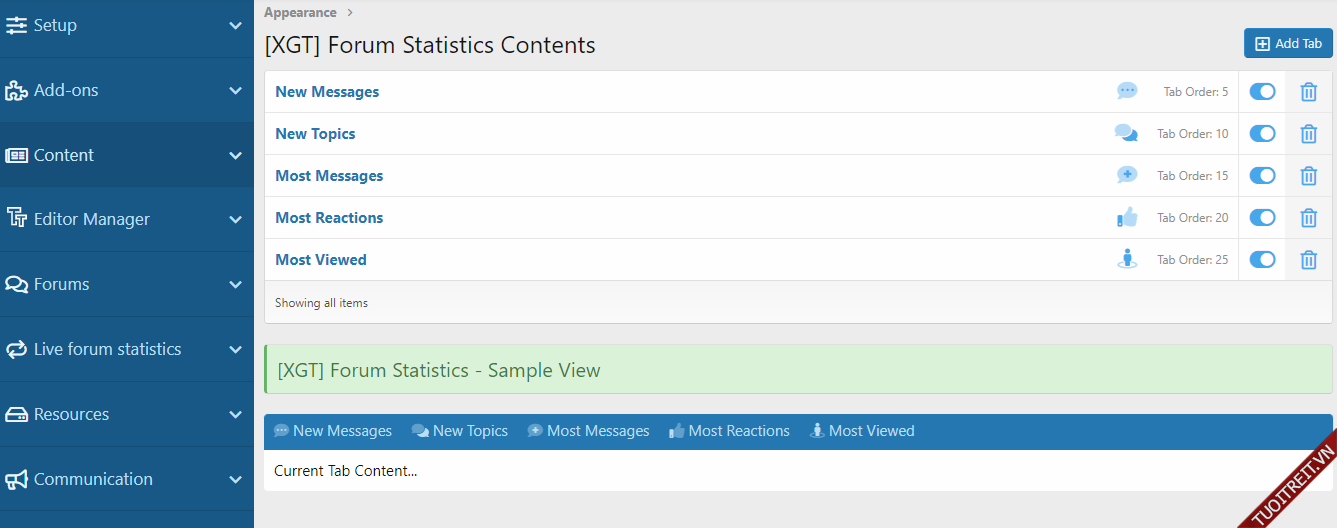Click trash icon for New Topics row
Screen dimensions: 1337x528
pyautogui.click(x=1308, y=134)
